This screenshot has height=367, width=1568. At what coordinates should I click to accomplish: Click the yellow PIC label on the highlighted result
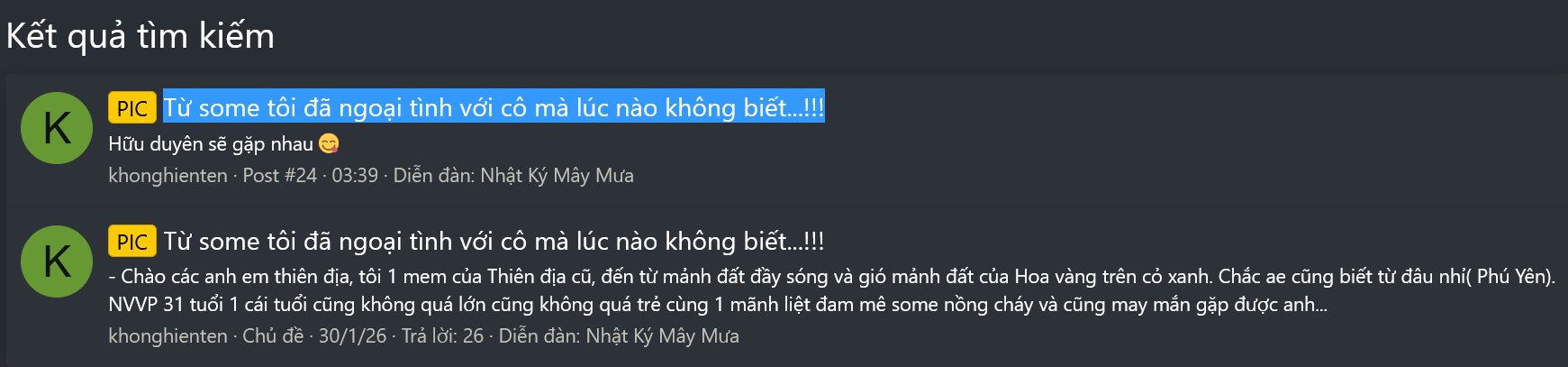click(x=131, y=108)
